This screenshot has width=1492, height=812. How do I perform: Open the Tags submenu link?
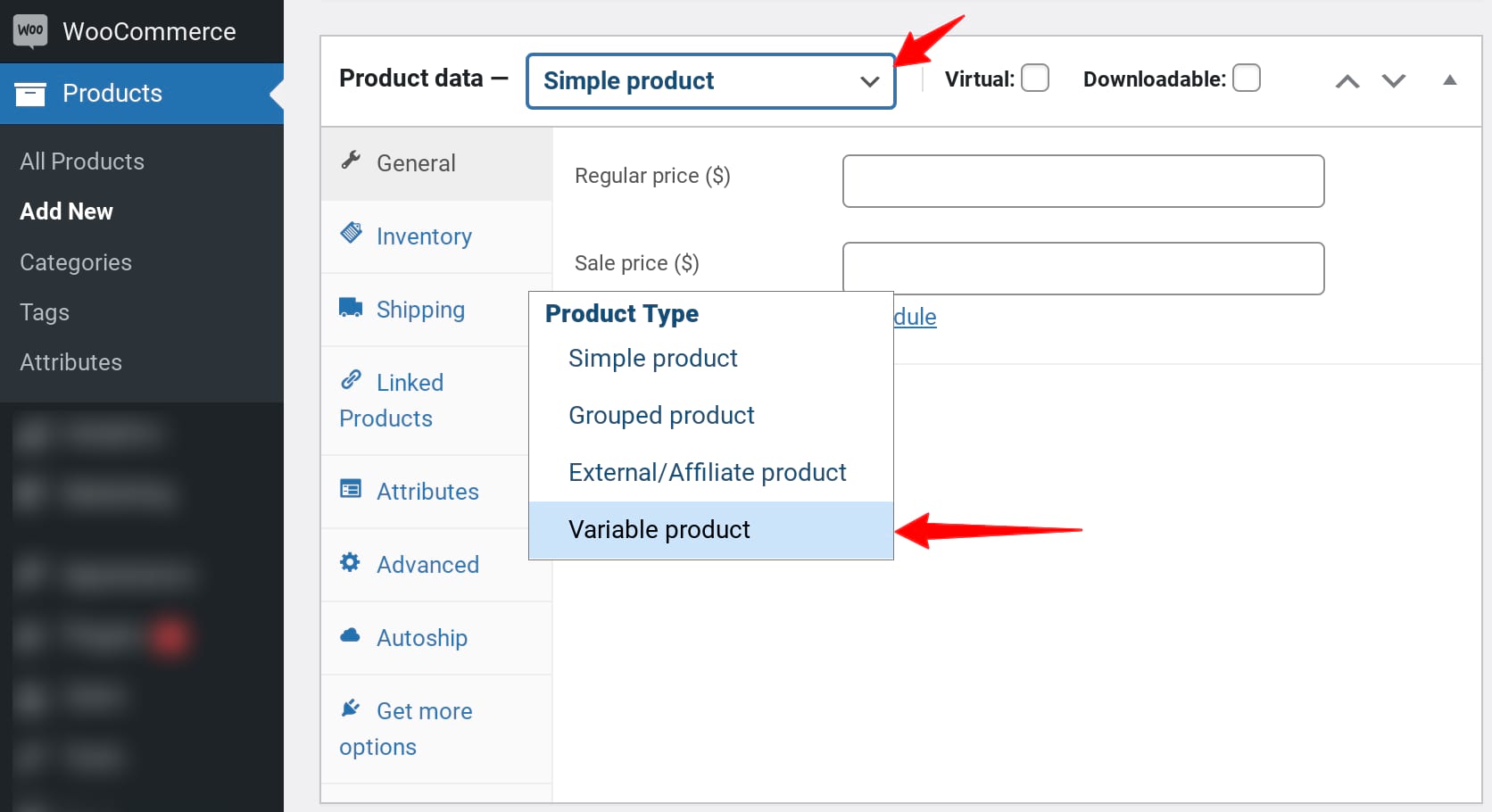45,312
